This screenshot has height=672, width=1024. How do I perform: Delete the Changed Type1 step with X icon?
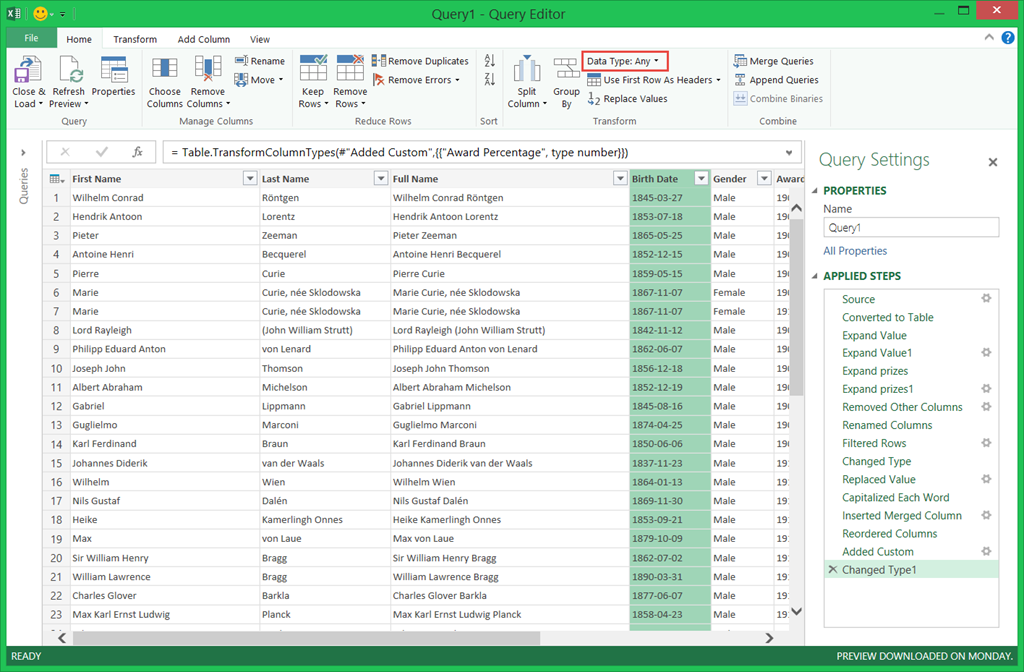(832, 570)
